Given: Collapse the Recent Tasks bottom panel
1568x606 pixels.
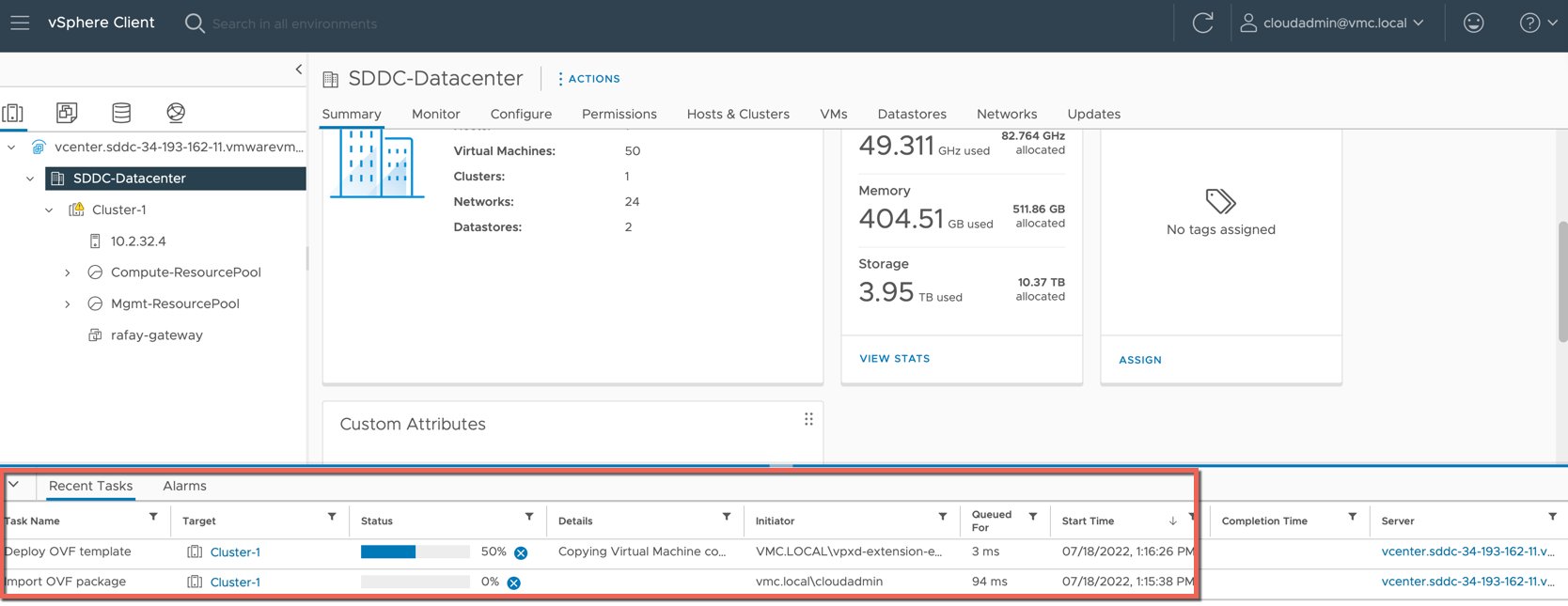Looking at the screenshot, I should point(13,485).
